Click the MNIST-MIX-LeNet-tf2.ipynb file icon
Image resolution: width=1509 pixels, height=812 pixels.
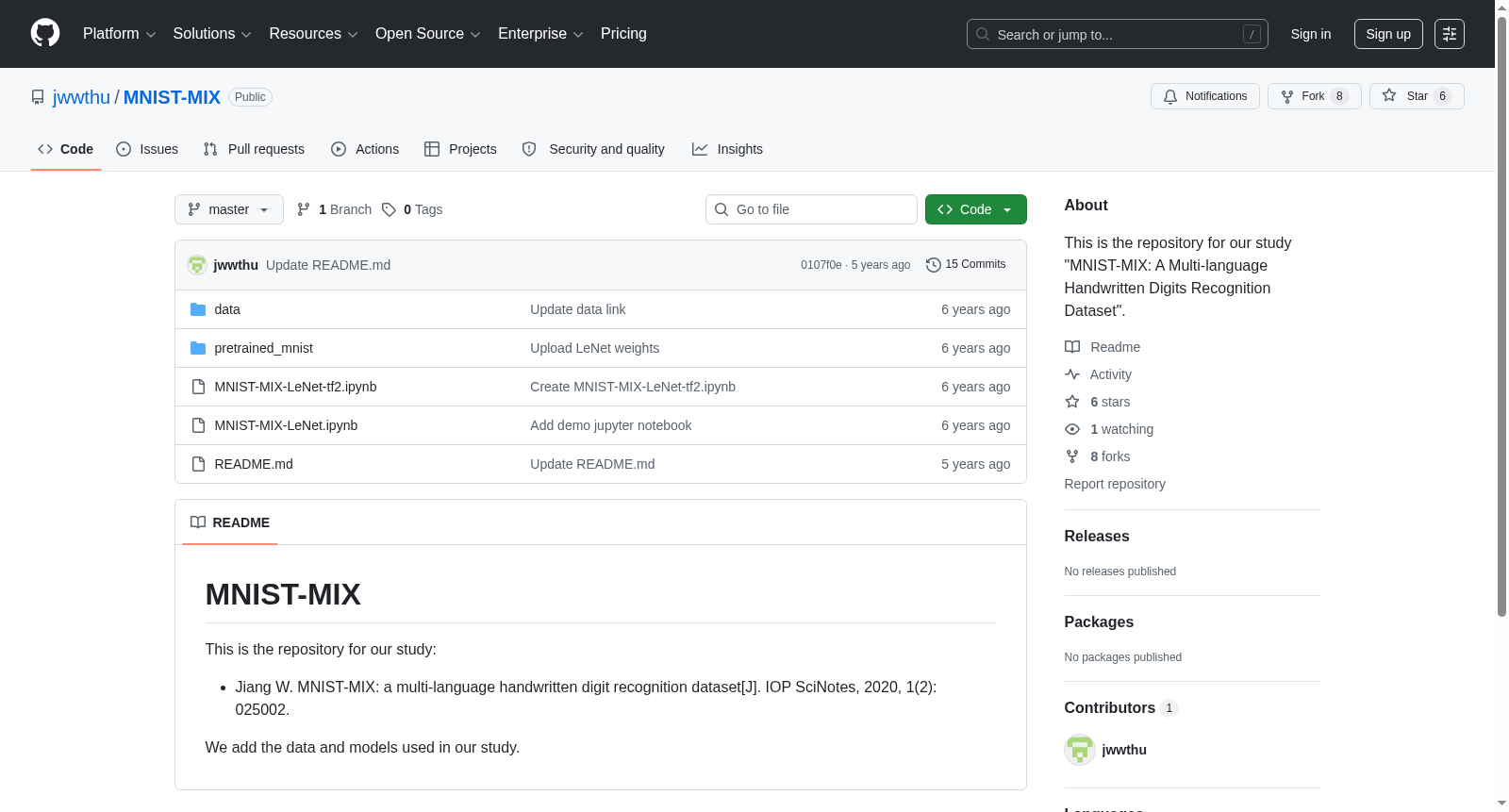pyautogui.click(x=198, y=387)
